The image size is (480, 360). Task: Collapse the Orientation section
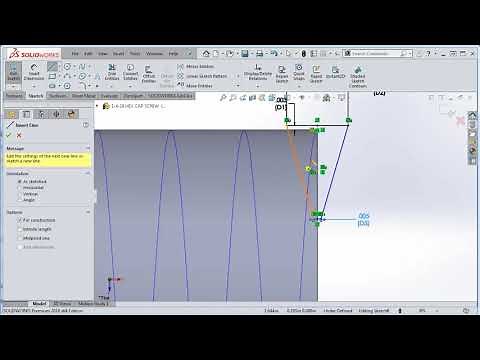pyautogui.click(x=88, y=174)
